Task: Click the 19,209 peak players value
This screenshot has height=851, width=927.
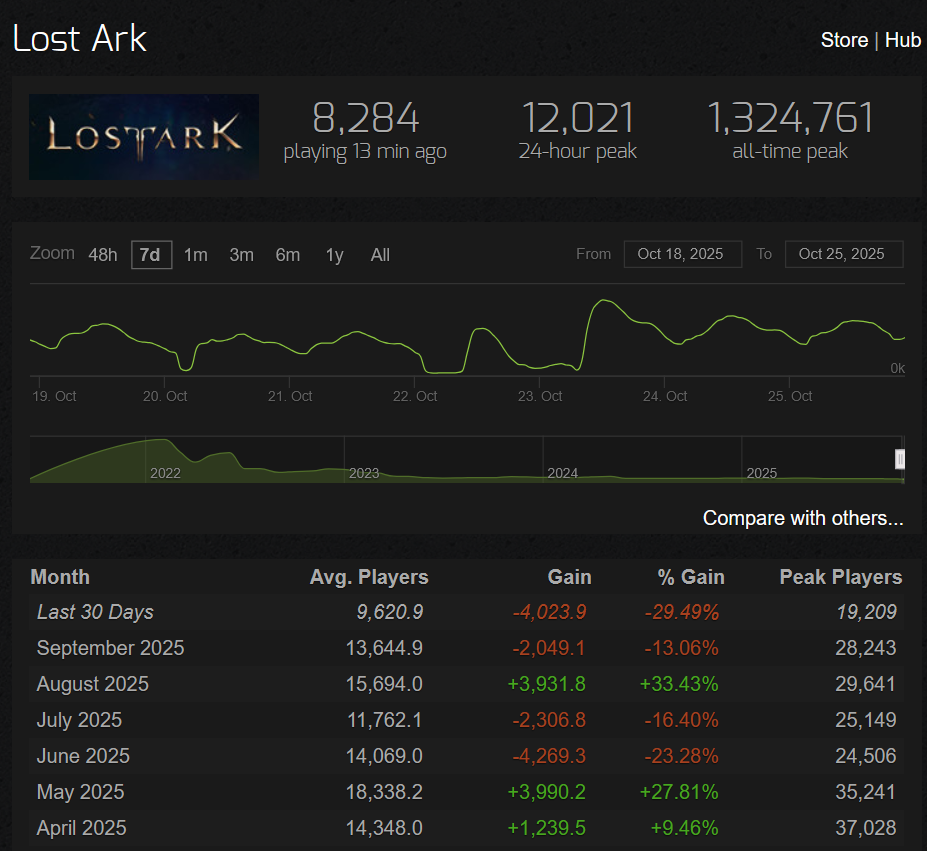Action: [867, 612]
